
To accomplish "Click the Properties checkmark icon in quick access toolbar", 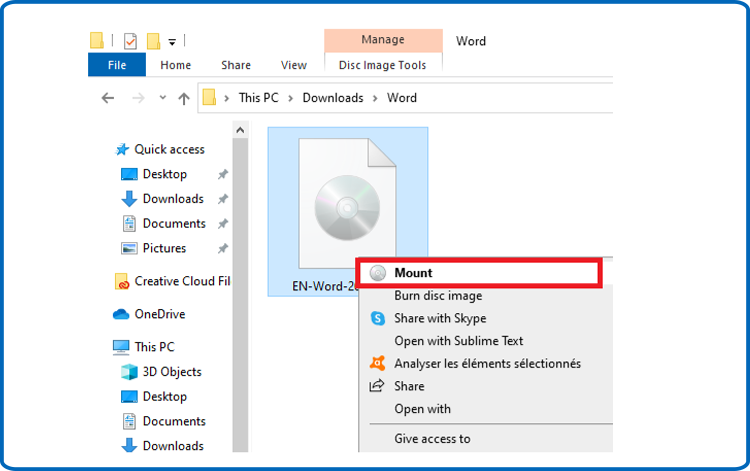I will [130, 41].
